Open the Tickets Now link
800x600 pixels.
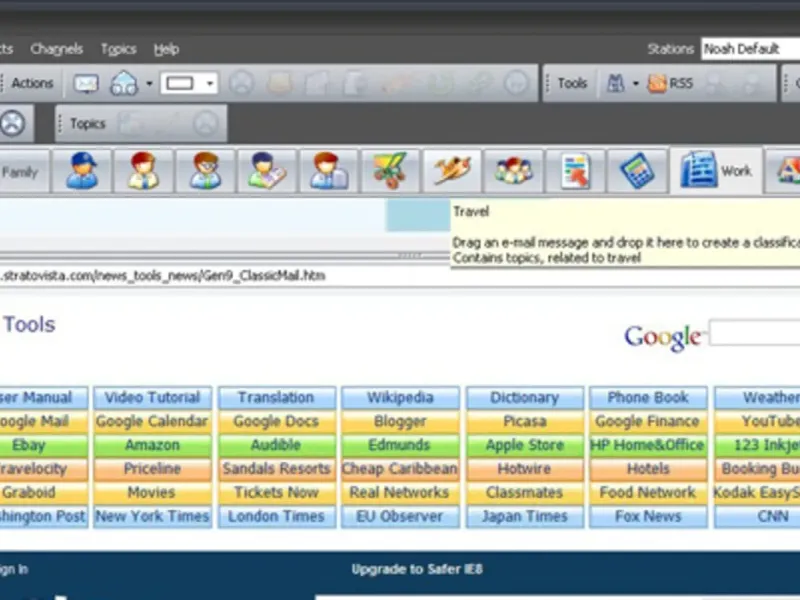[277, 492]
